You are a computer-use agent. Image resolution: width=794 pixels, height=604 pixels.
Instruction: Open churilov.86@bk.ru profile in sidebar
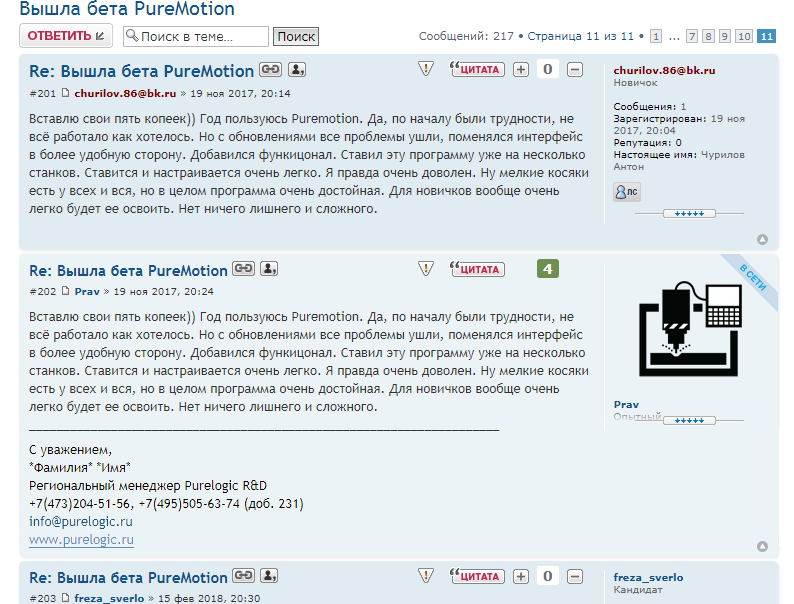(x=664, y=70)
